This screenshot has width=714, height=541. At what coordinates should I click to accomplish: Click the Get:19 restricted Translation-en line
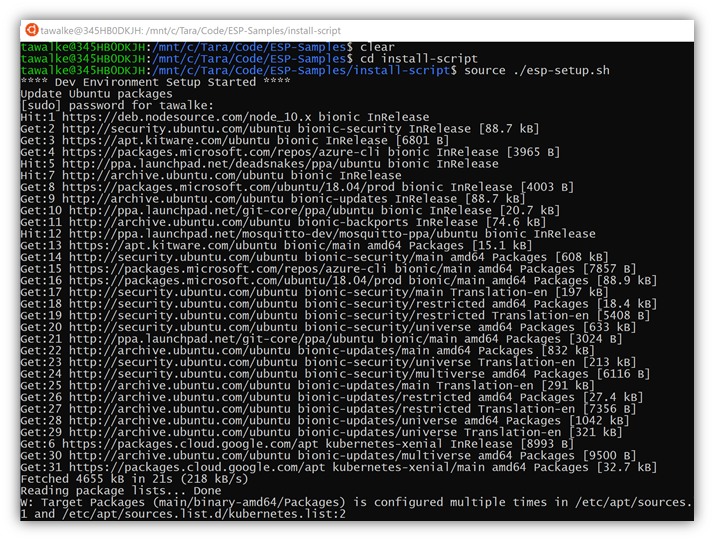pos(335,316)
